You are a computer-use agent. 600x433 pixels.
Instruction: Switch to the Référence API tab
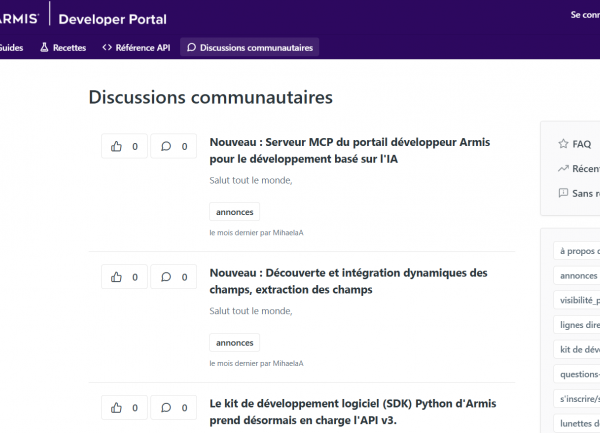(x=135, y=47)
